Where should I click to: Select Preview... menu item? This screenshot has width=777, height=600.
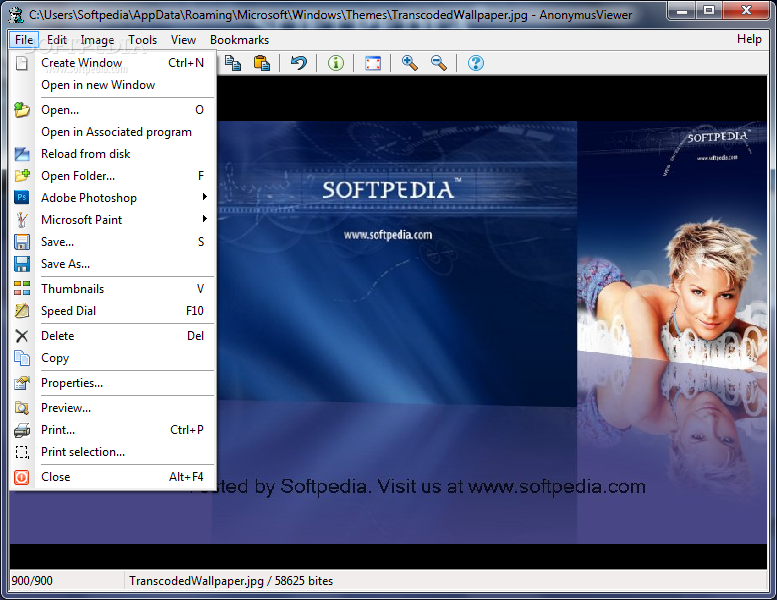(x=113, y=408)
